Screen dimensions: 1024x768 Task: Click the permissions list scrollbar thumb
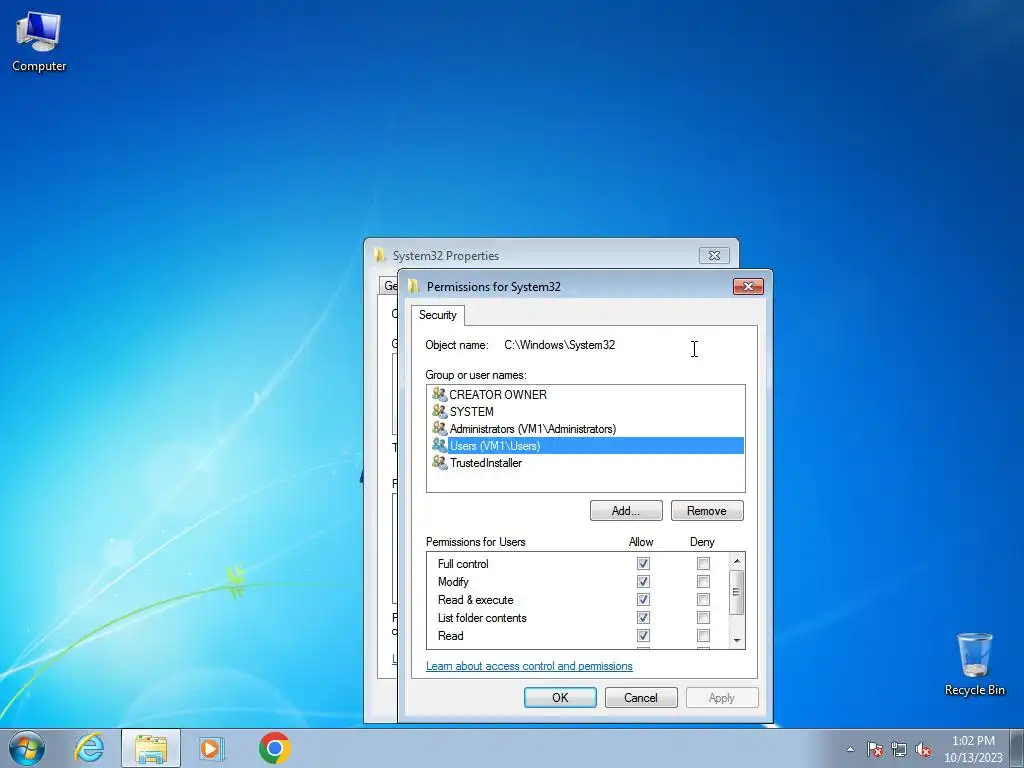(x=737, y=592)
